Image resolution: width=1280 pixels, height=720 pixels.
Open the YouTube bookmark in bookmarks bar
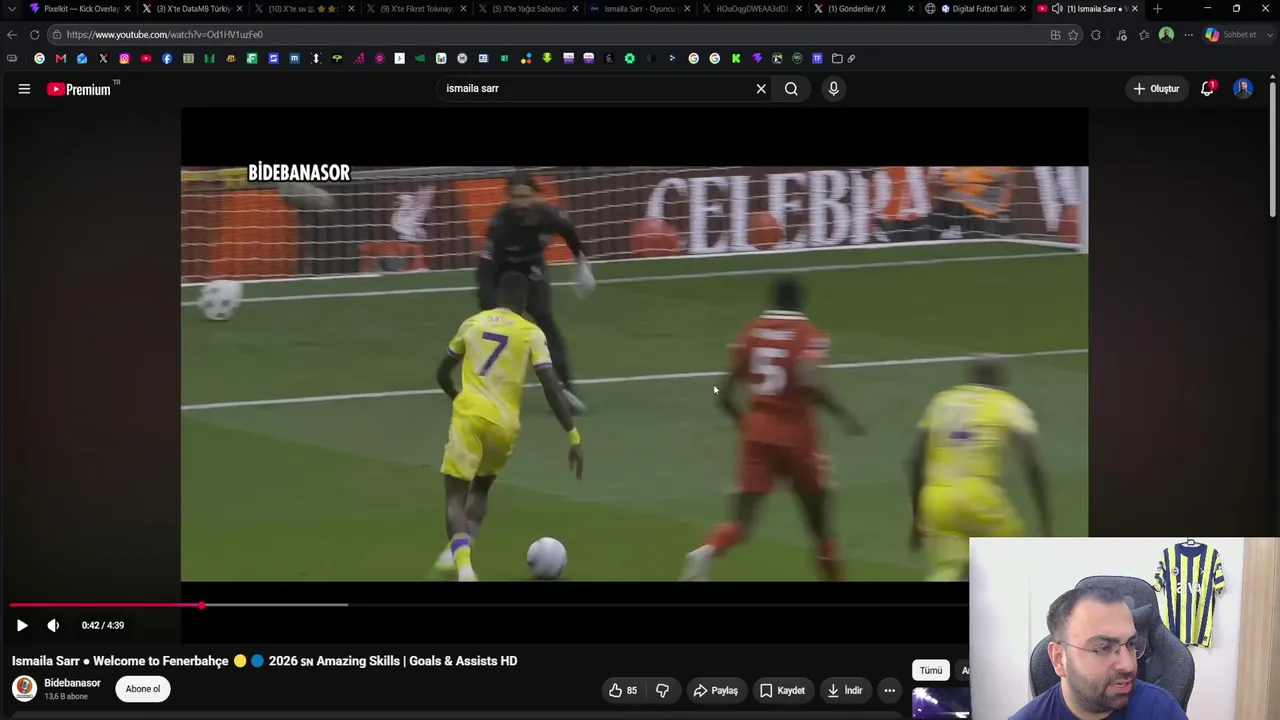146,58
